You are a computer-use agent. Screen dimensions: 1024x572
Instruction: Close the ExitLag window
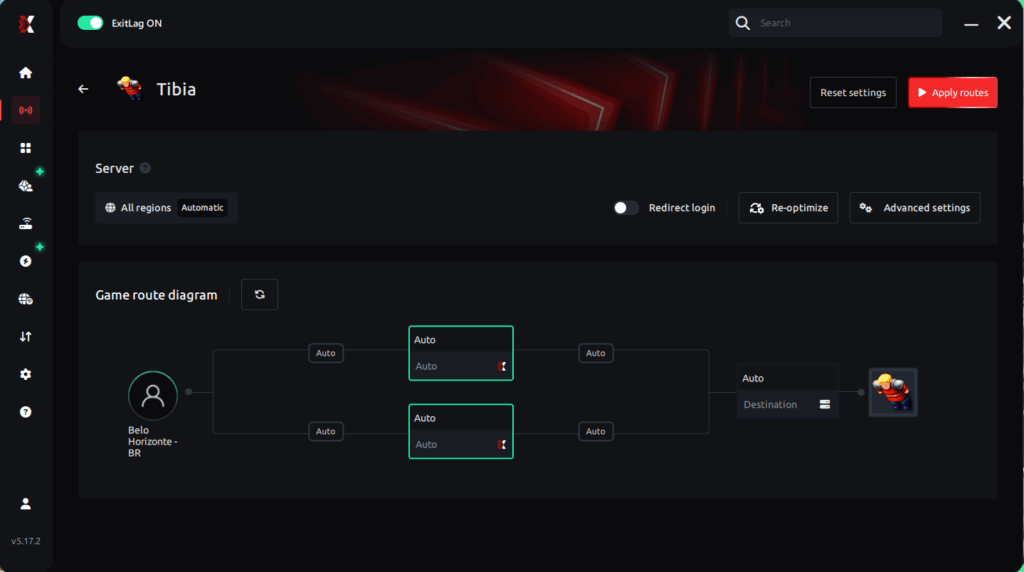pos(1004,23)
